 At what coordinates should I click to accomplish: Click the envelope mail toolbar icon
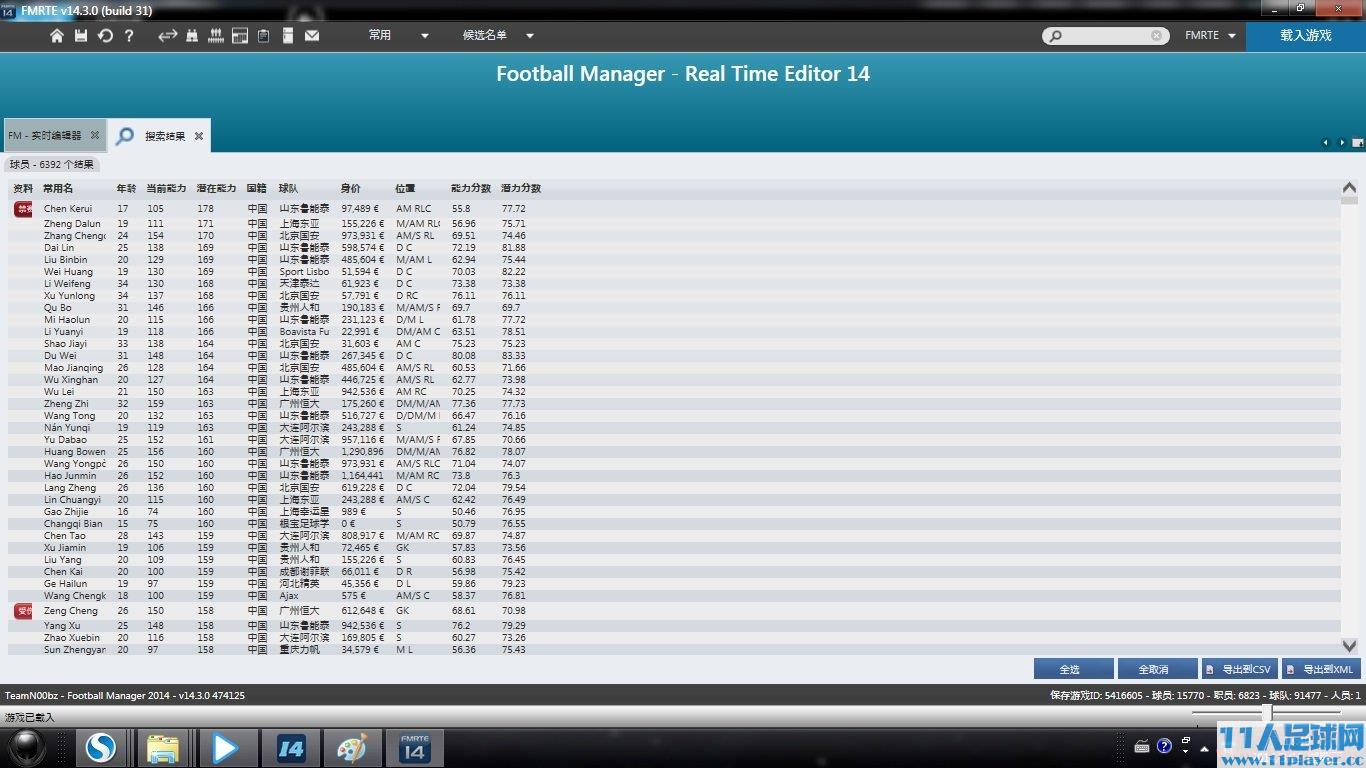click(x=312, y=36)
